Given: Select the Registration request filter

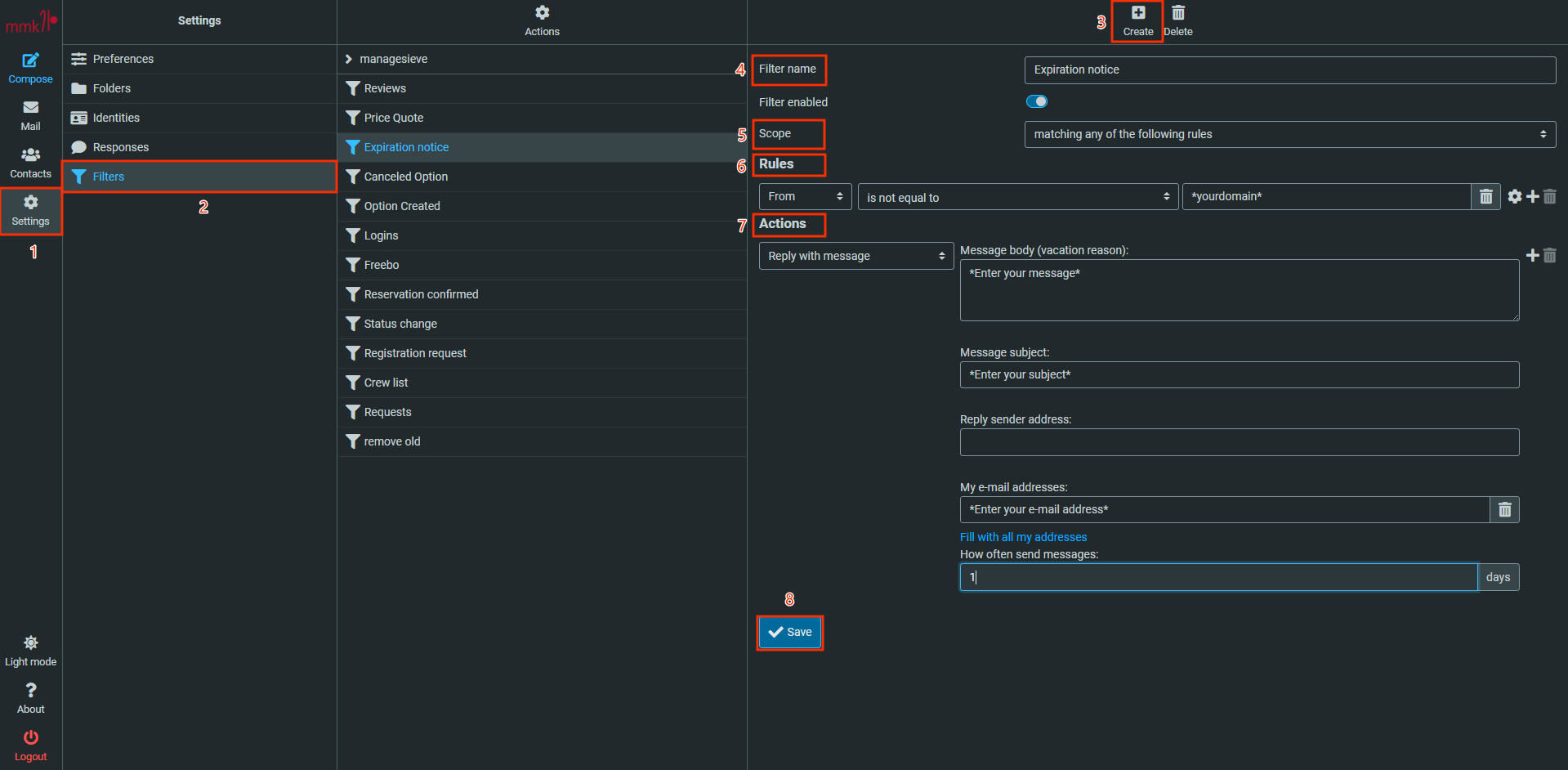Looking at the screenshot, I should click(542, 353).
